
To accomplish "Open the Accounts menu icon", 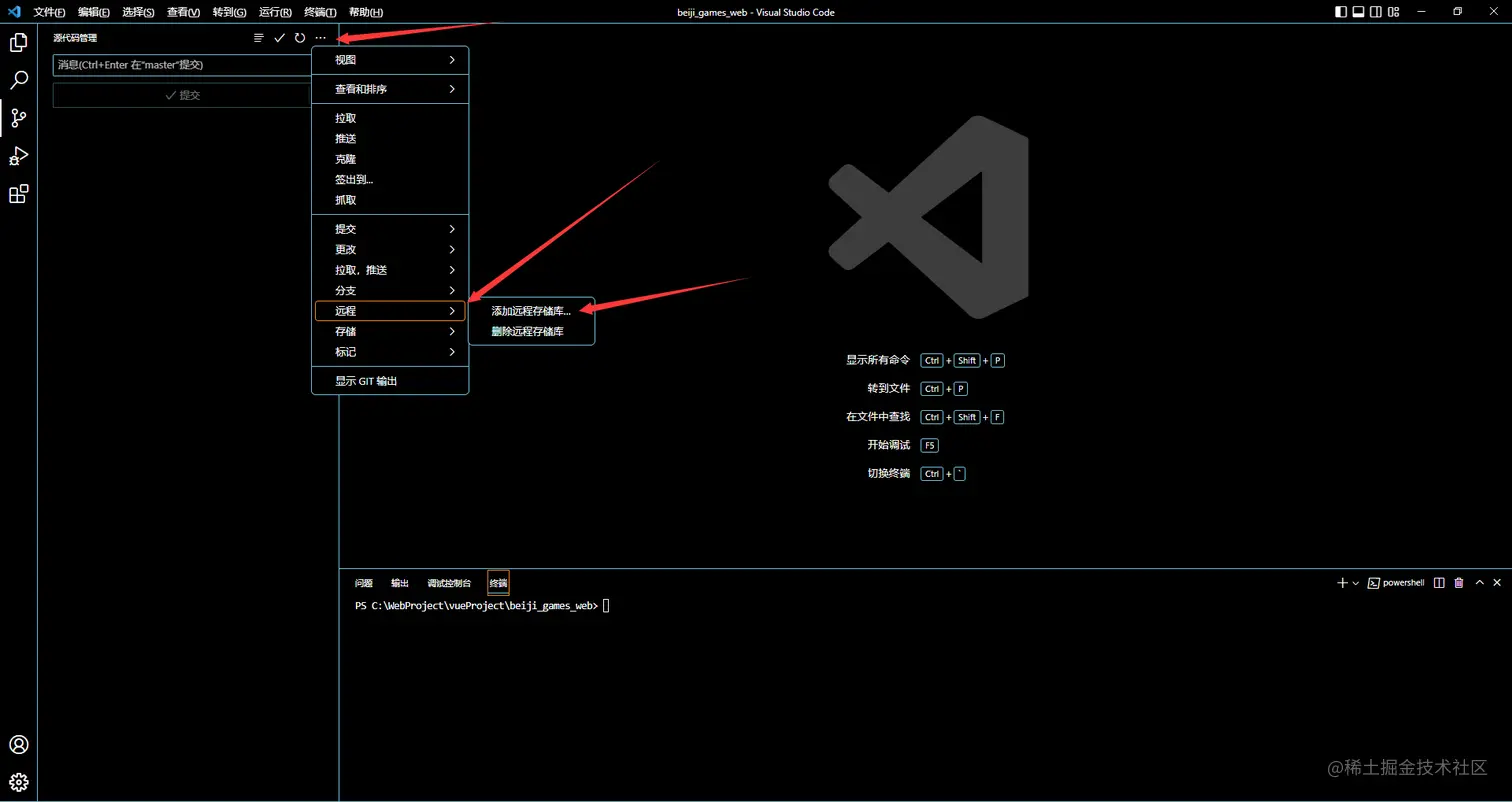I will tap(18, 745).
